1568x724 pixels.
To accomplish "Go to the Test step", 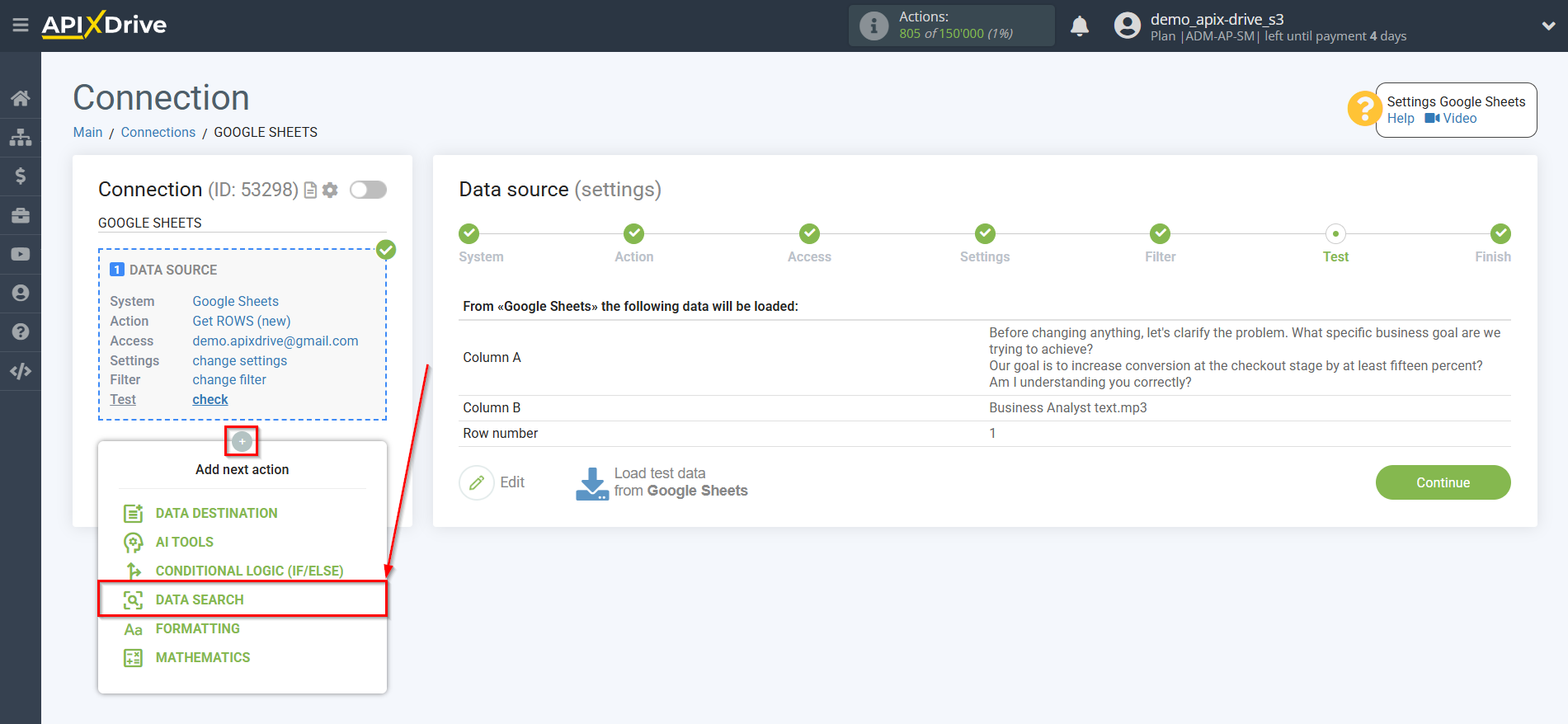I will pos(1335,234).
